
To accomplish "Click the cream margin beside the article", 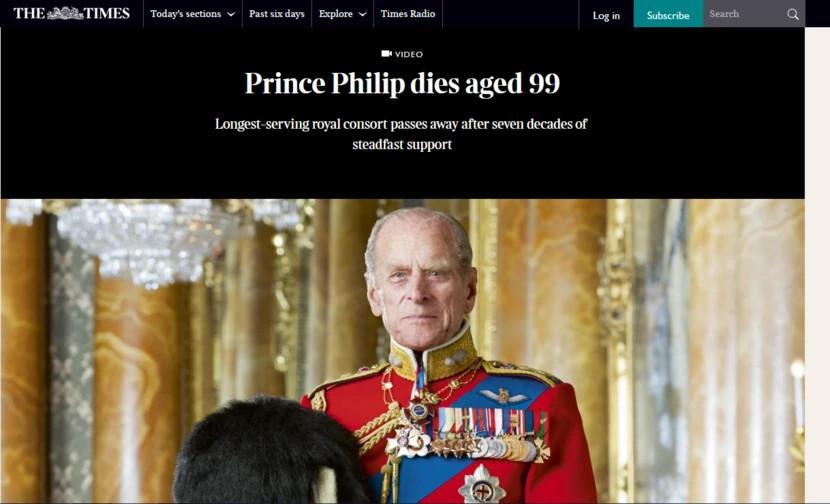I will point(817,265).
